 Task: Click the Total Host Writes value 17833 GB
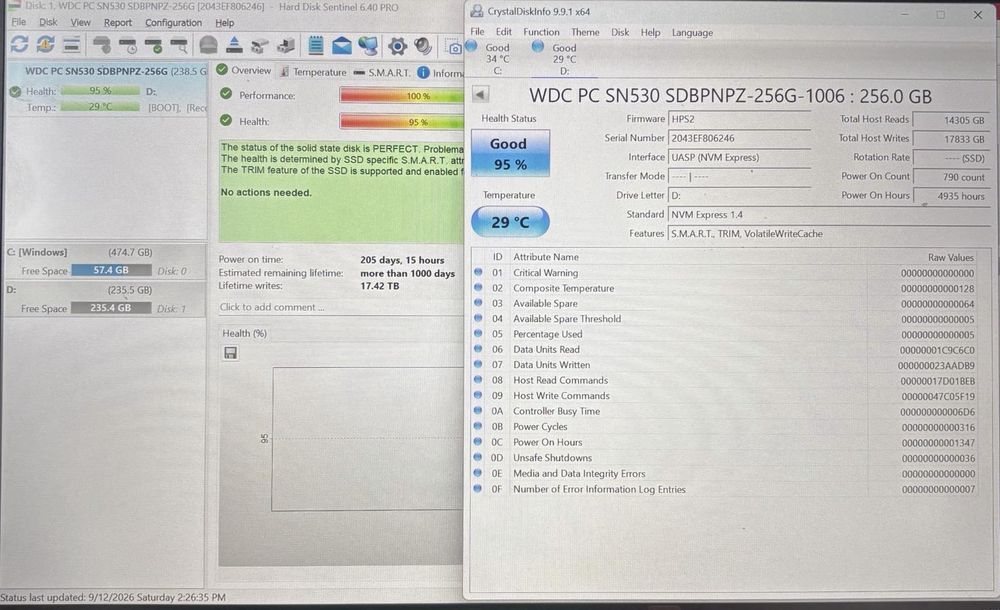pos(950,139)
